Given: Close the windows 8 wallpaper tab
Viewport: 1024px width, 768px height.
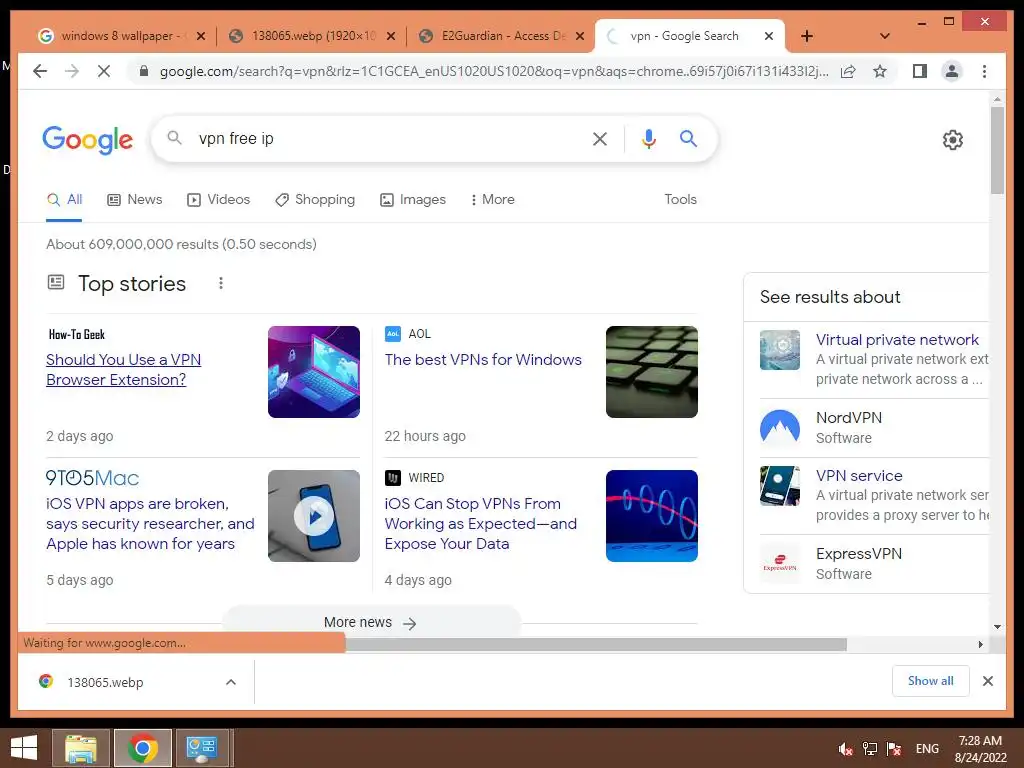Looking at the screenshot, I should [201, 36].
